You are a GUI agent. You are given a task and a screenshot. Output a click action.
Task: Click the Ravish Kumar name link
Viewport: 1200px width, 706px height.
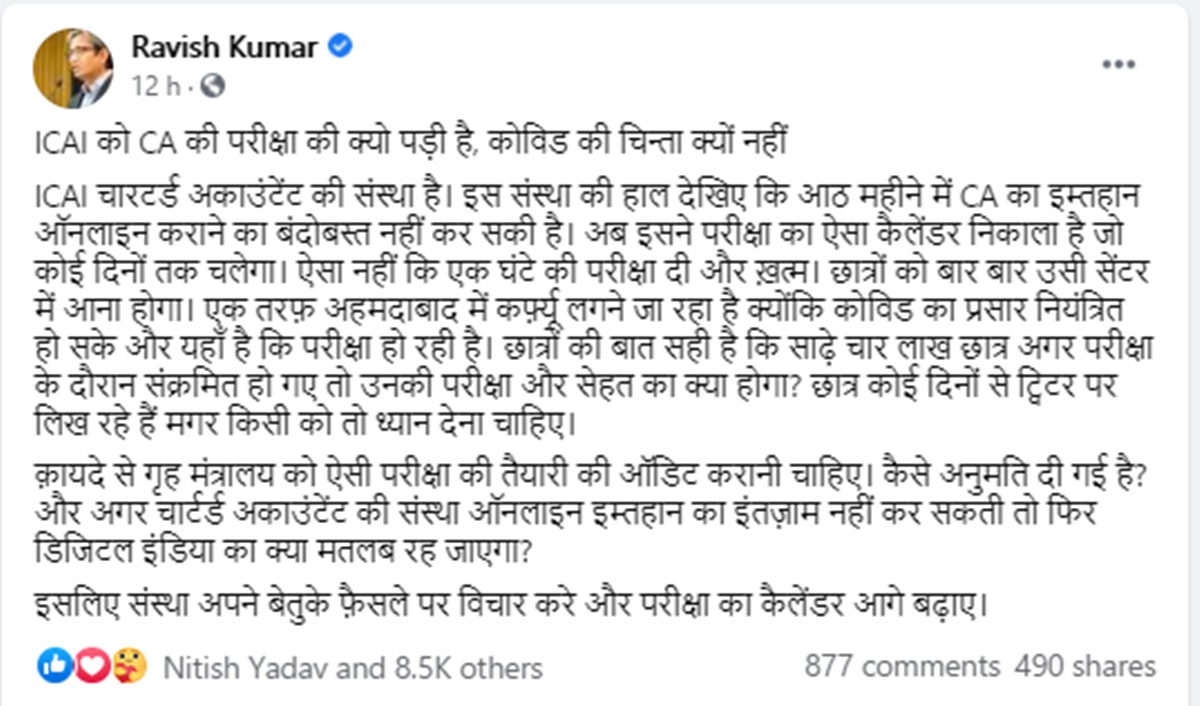(227, 47)
